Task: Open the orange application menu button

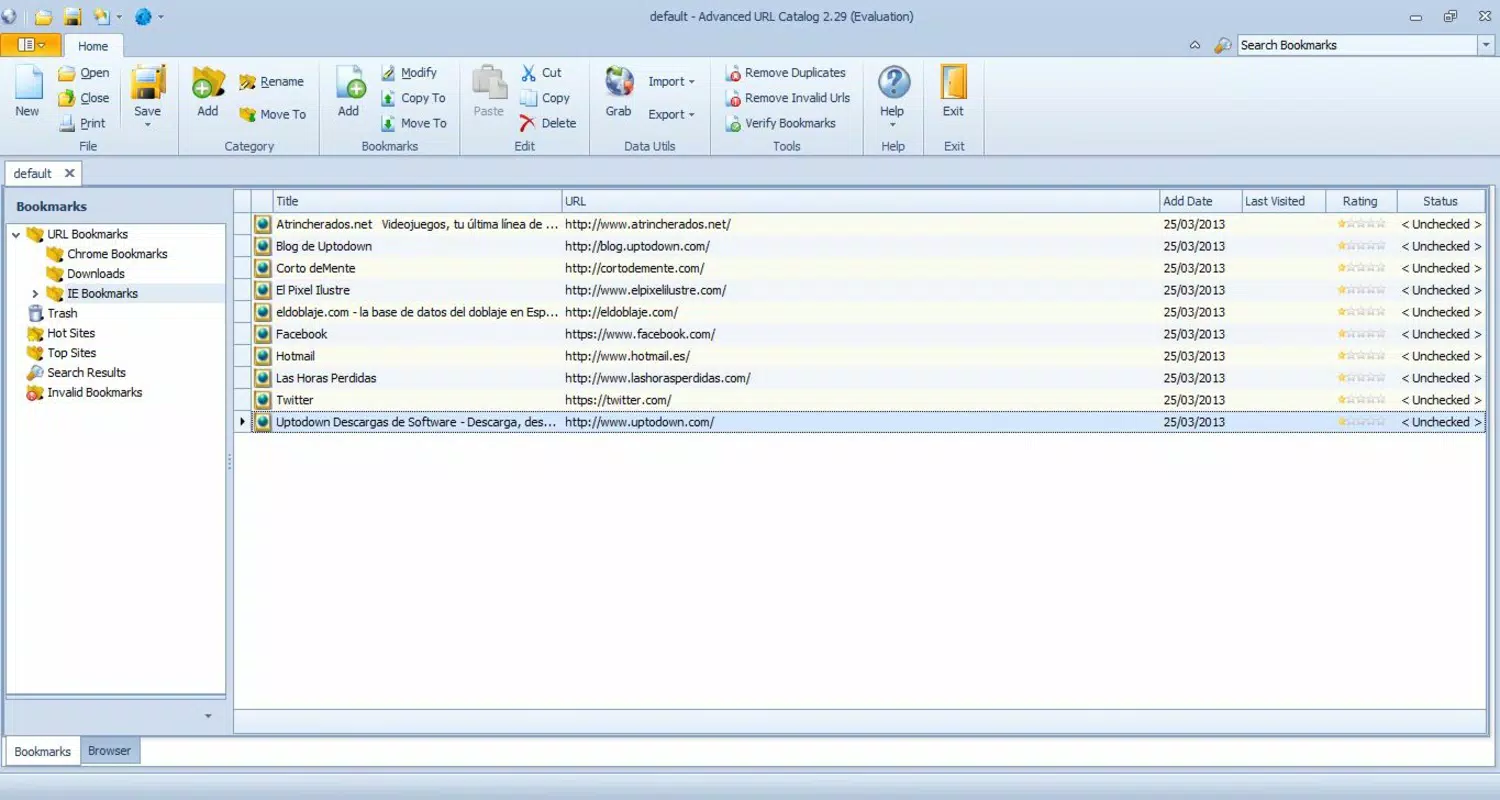Action: [30, 45]
